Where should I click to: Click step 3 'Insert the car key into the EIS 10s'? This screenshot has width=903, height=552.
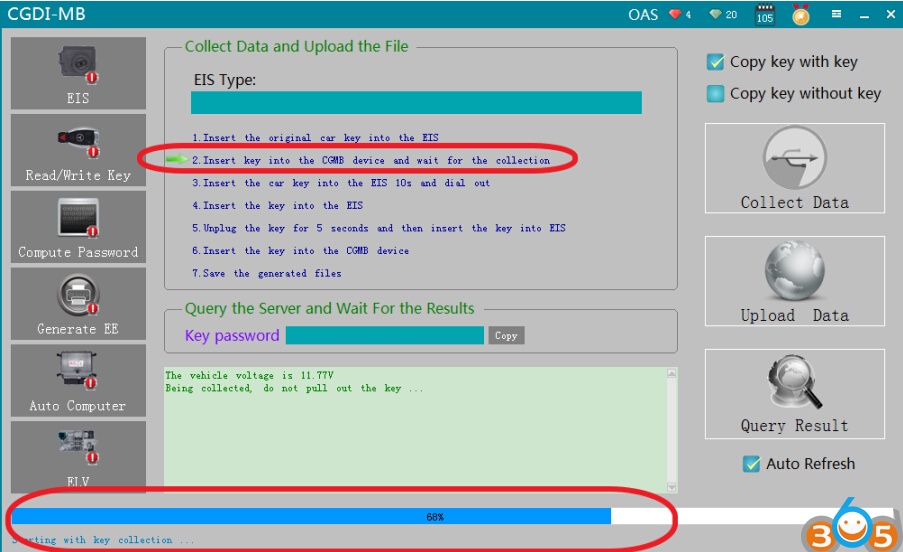[341, 182]
